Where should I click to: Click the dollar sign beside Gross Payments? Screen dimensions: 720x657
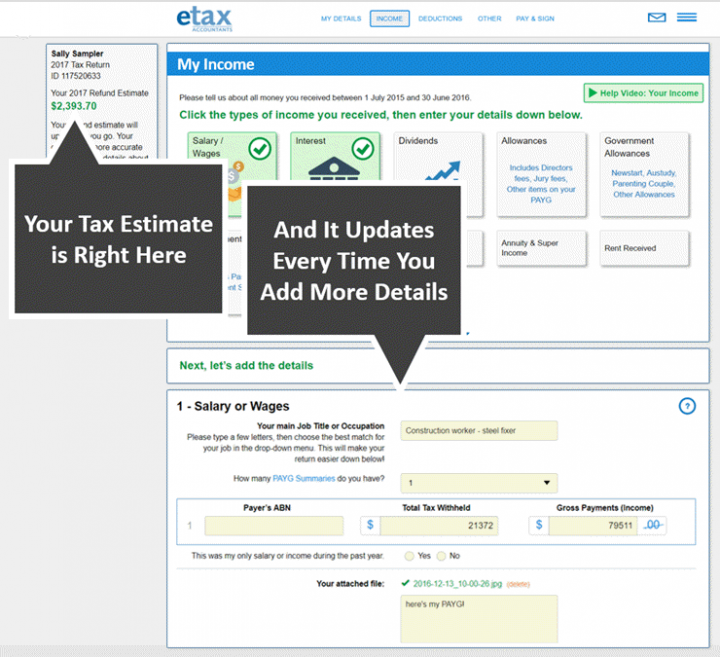tap(539, 525)
